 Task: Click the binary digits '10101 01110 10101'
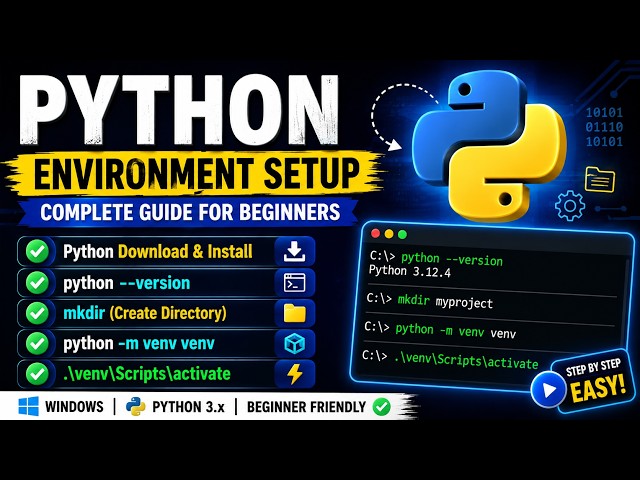click(x=604, y=127)
